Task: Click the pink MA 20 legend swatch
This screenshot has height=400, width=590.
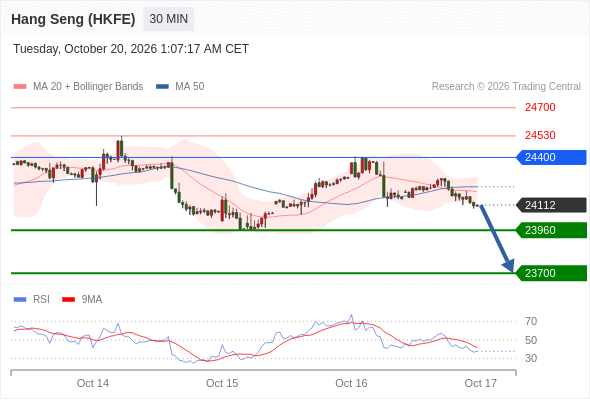Action: point(20,87)
